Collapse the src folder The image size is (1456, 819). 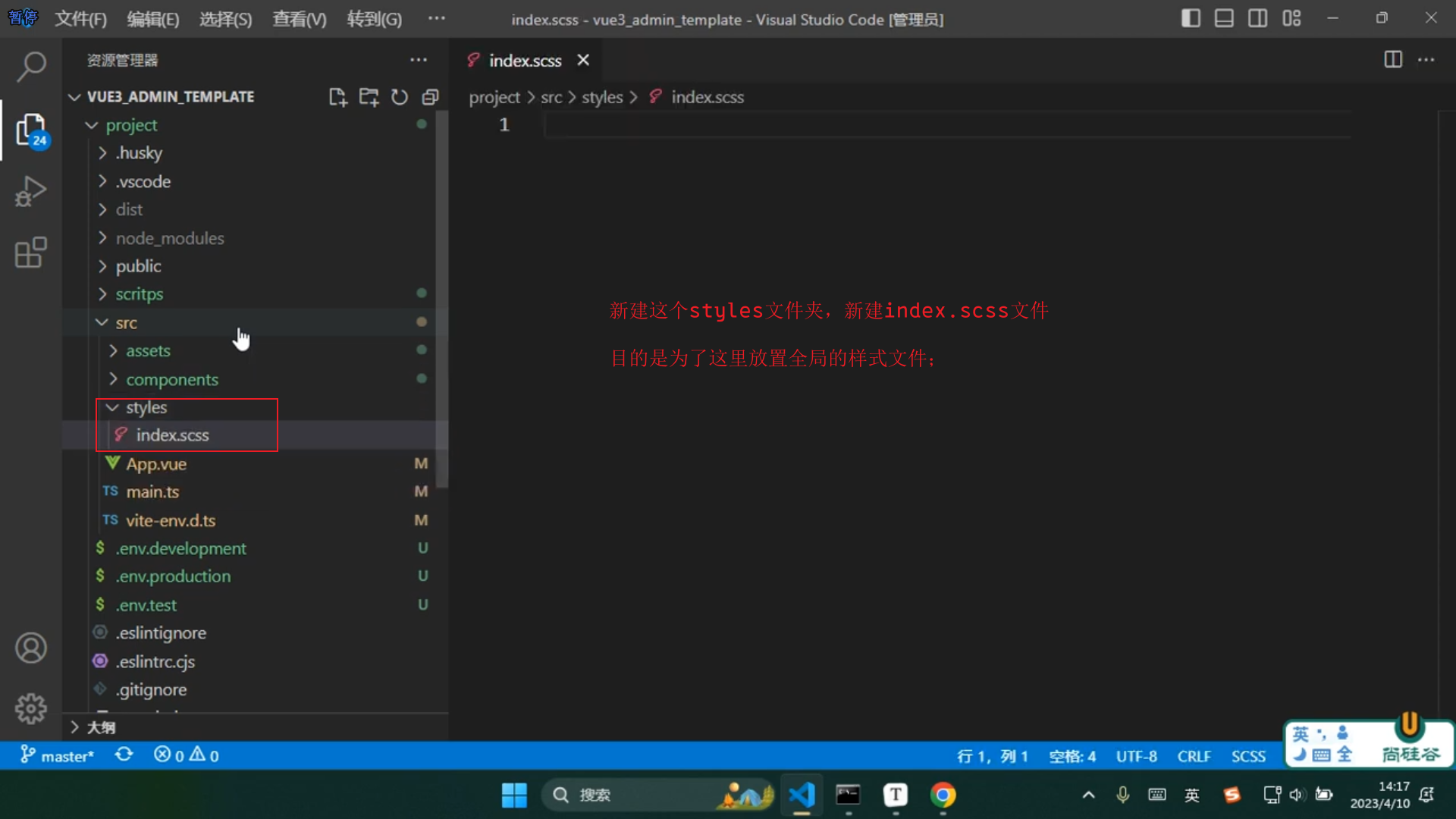[126, 323]
